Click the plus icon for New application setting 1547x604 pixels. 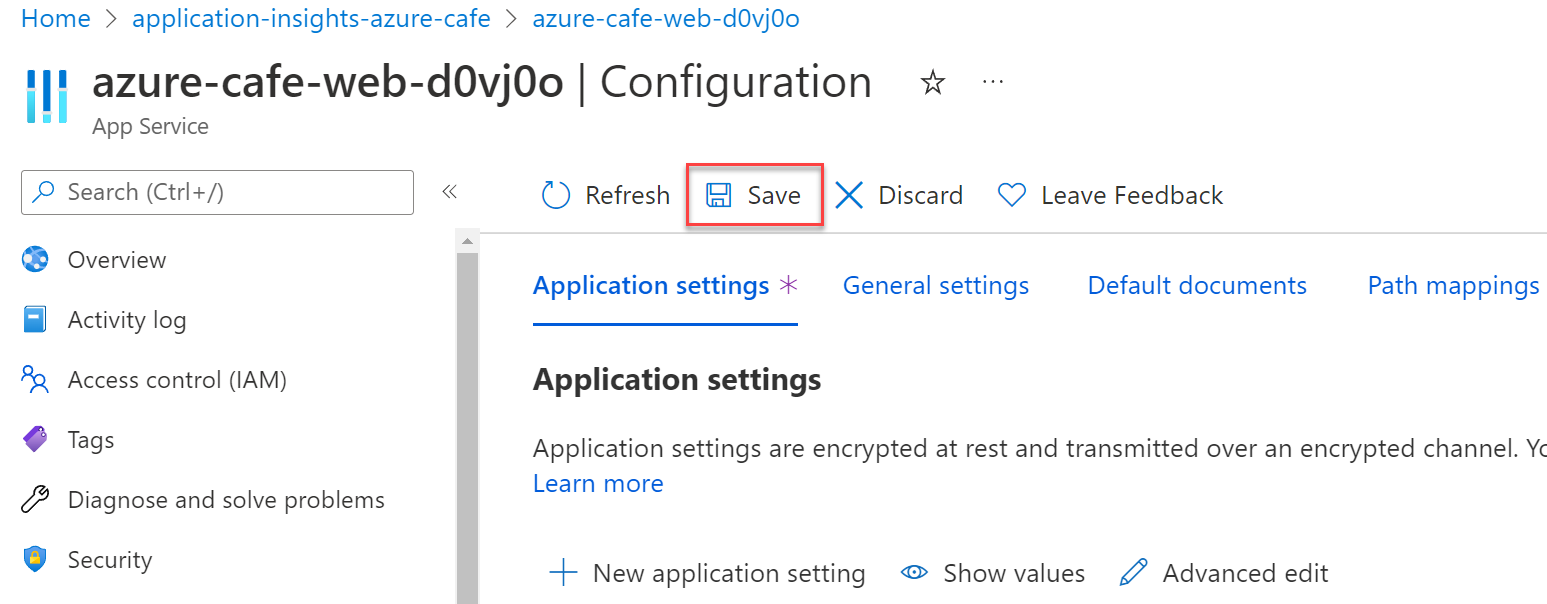coord(564,573)
